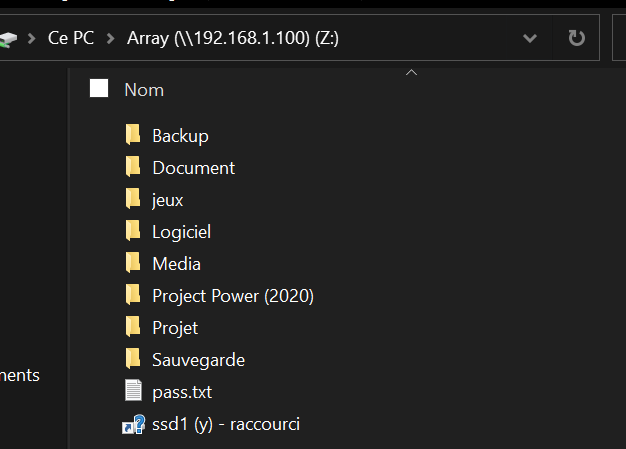This screenshot has height=449, width=626.
Task: Sort files by the Nom column header
Action: pyautogui.click(x=144, y=90)
